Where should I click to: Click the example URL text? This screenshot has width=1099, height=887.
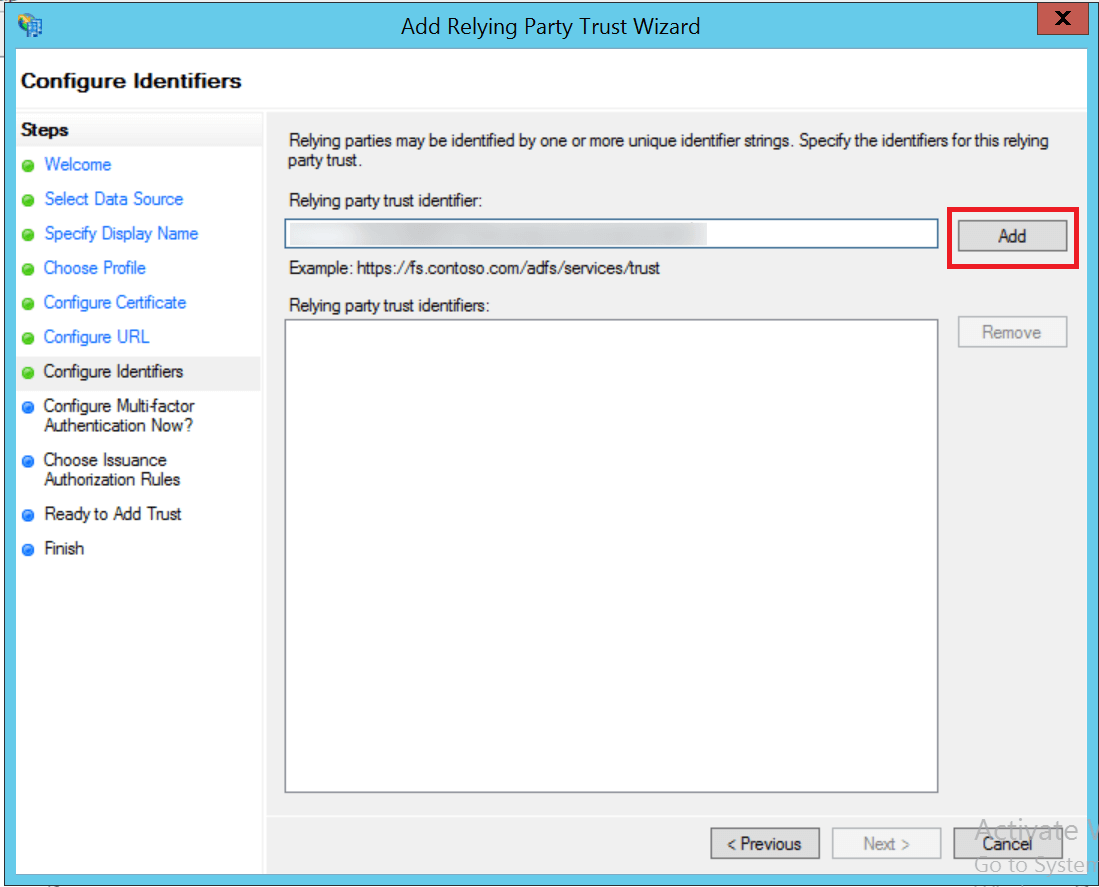pyautogui.click(x=508, y=268)
